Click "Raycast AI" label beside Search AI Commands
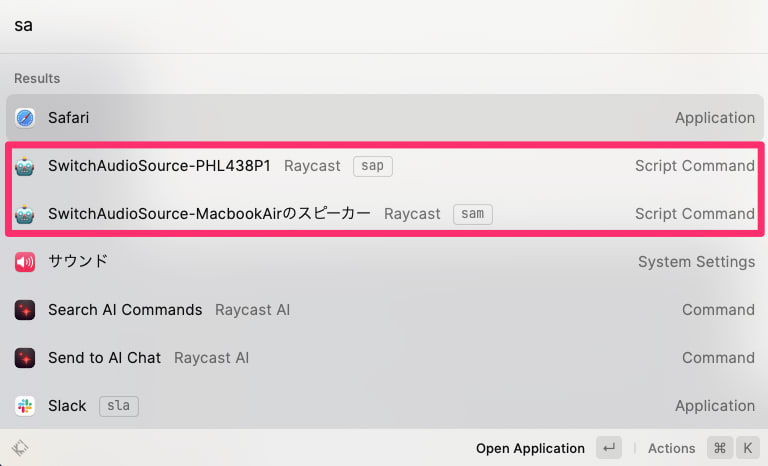The width and height of the screenshot is (768, 466). (253, 310)
